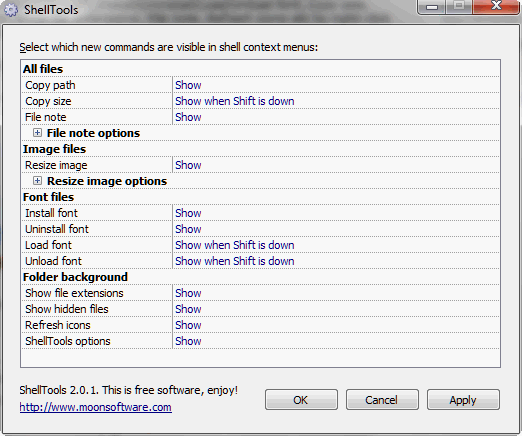This screenshot has height=436, width=522.
Task: Open the Copy path visibility dropdown
Action: (x=336, y=85)
